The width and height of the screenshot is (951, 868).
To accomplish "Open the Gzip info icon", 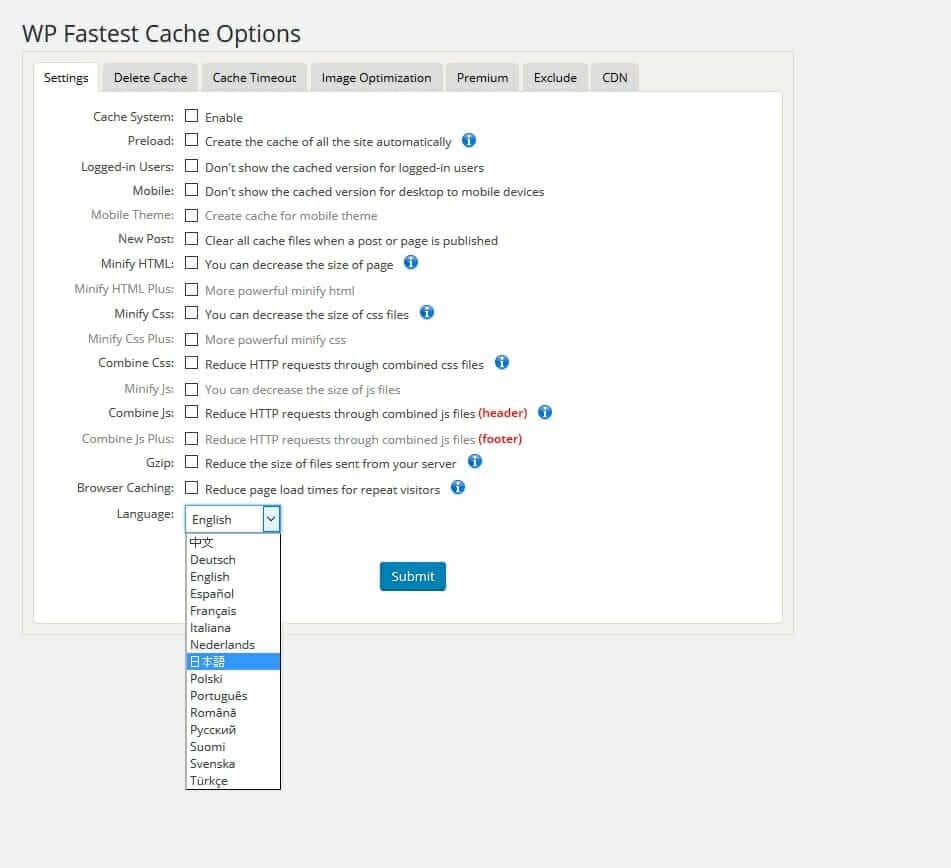I will [x=475, y=462].
